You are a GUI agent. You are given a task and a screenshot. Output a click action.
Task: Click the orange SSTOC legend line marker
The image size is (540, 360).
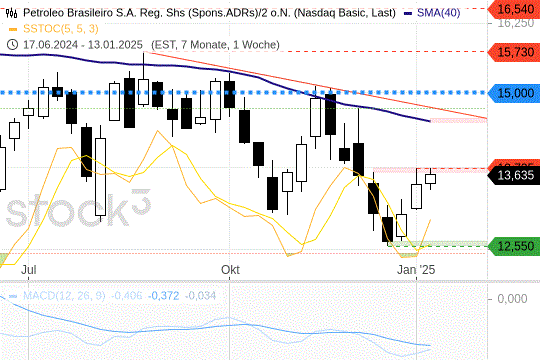13,29
